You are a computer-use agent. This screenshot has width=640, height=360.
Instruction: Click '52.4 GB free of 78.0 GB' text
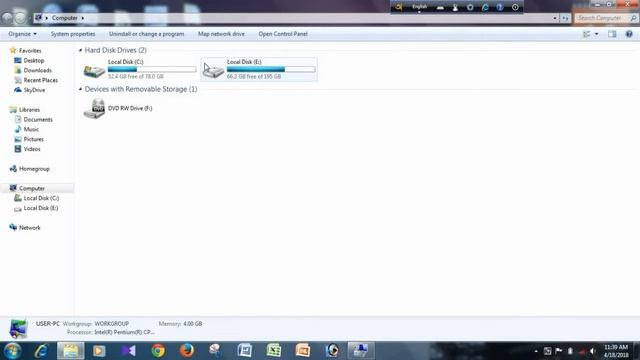[x=136, y=76]
